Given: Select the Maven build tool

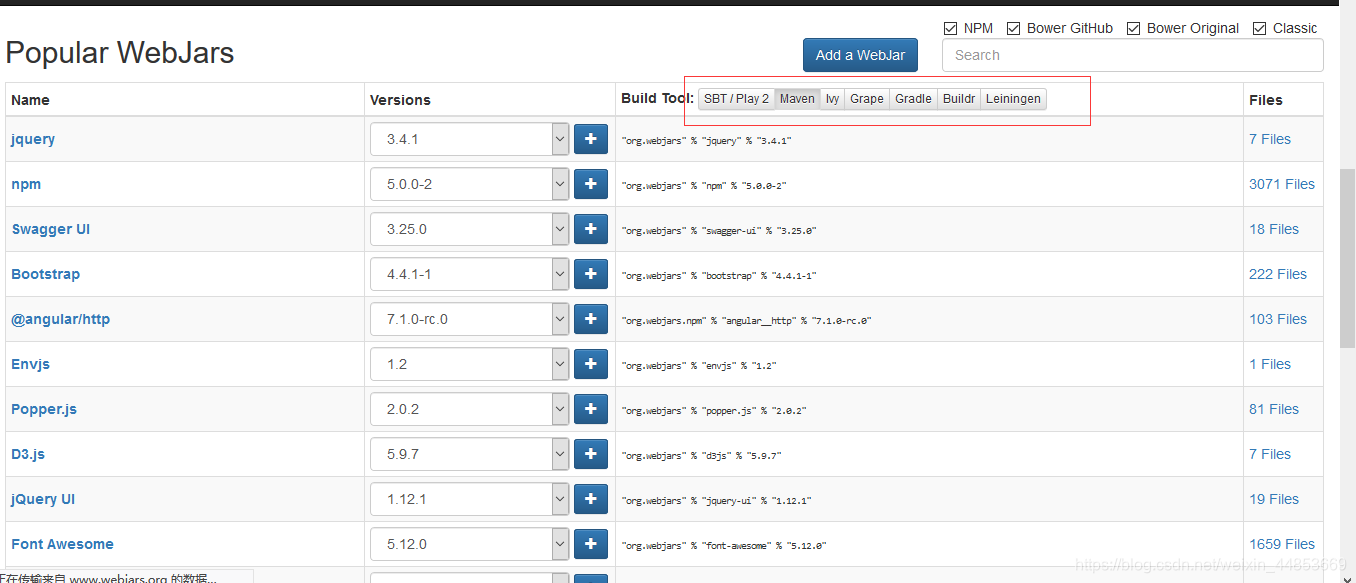Looking at the screenshot, I should click(x=797, y=99).
